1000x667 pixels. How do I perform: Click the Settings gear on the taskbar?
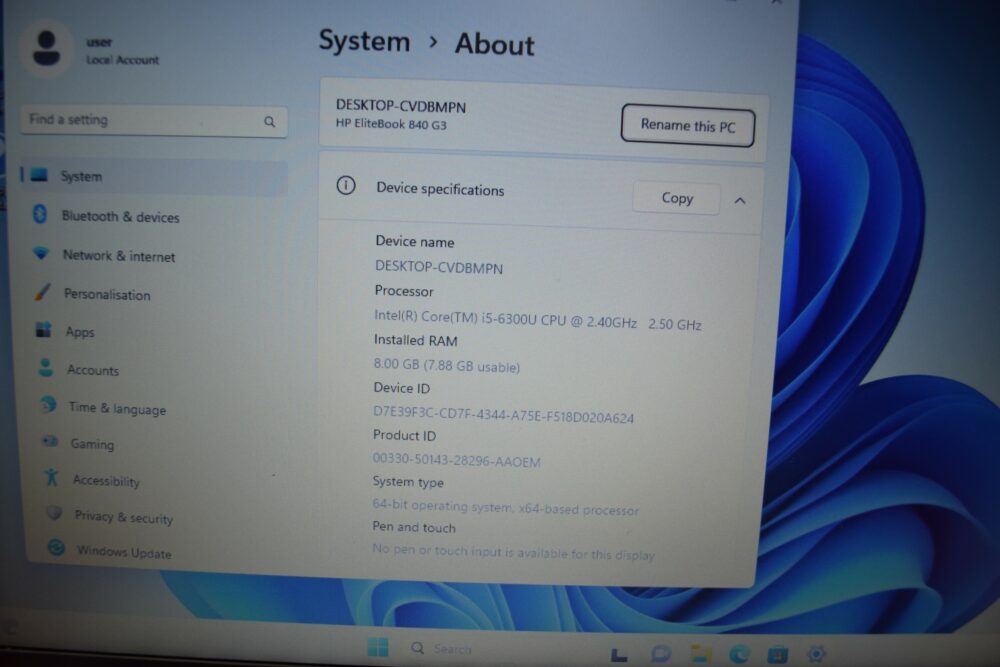coord(816,654)
